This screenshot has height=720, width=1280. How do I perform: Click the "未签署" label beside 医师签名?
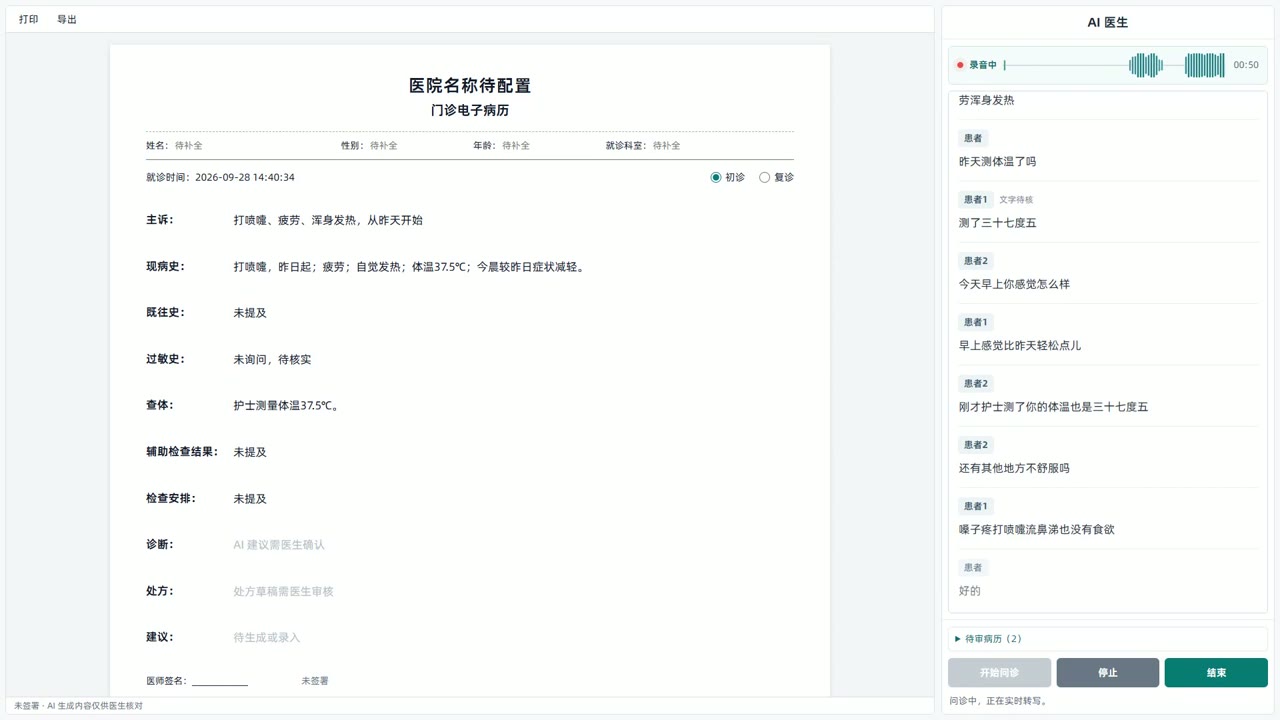pos(315,681)
